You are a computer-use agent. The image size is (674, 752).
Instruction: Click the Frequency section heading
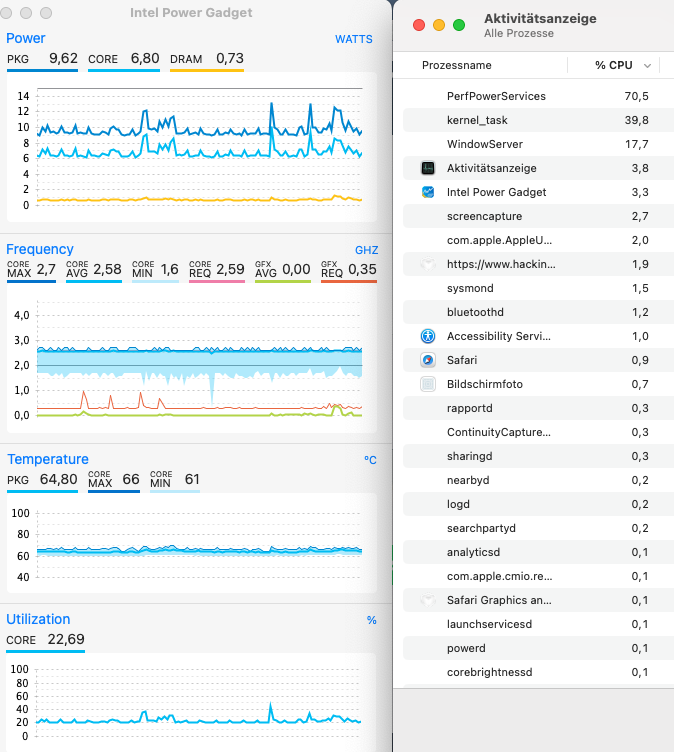point(40,249)
